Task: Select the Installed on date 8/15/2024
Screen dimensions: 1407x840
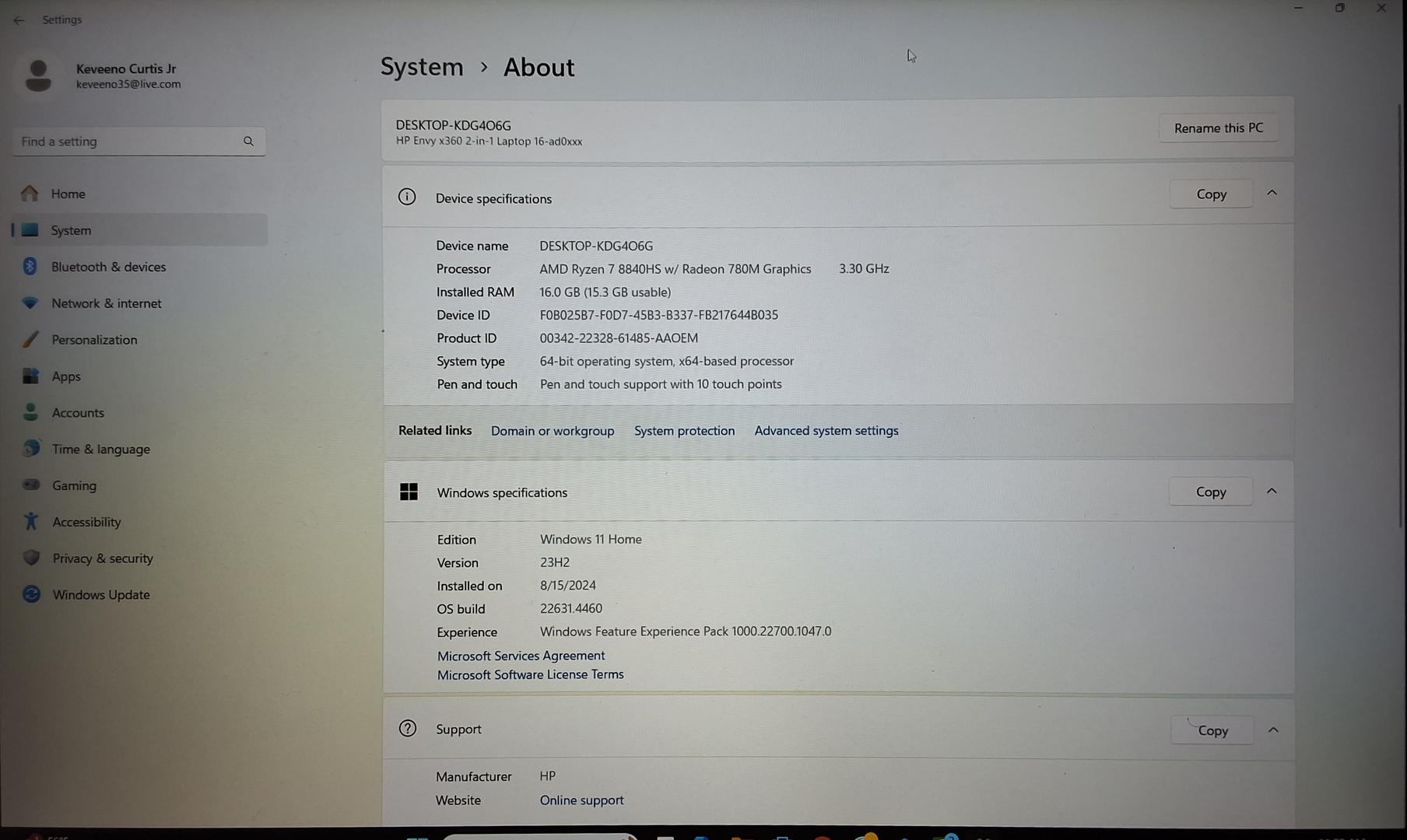Action: pyautogui.click(x=568, y=586)
